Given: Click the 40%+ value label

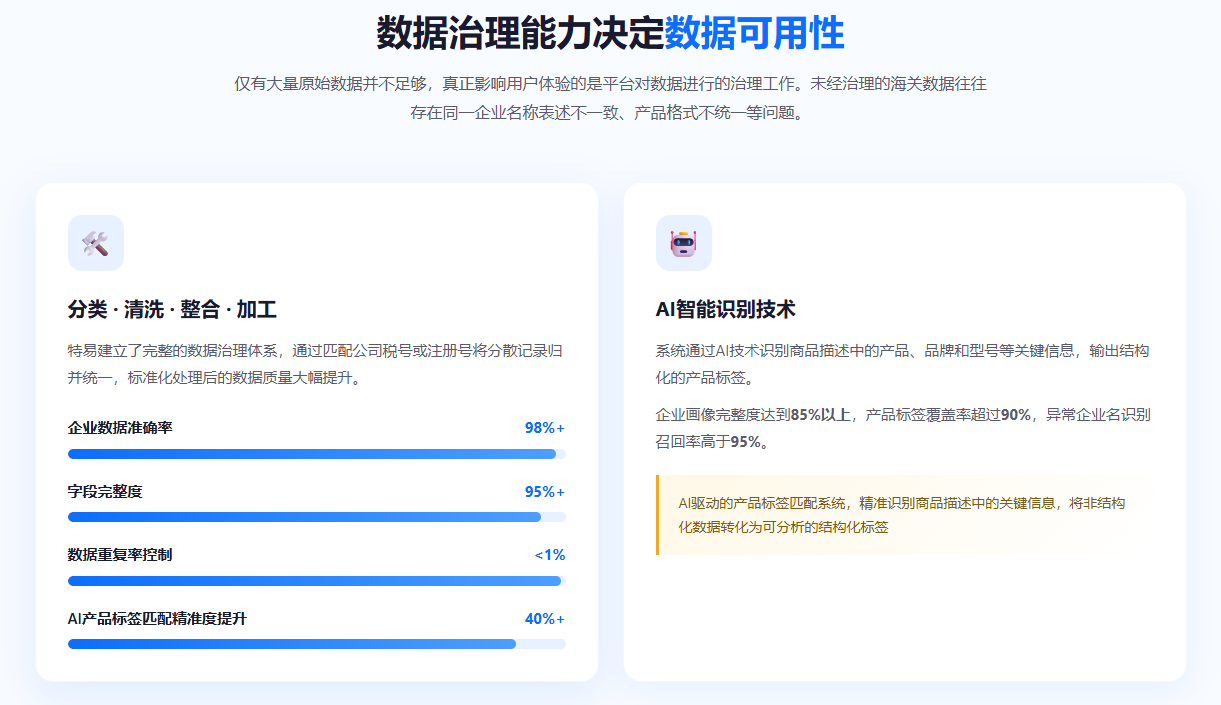Looking at the screenshot, I should pyautogui.click(x=545, y=619).
